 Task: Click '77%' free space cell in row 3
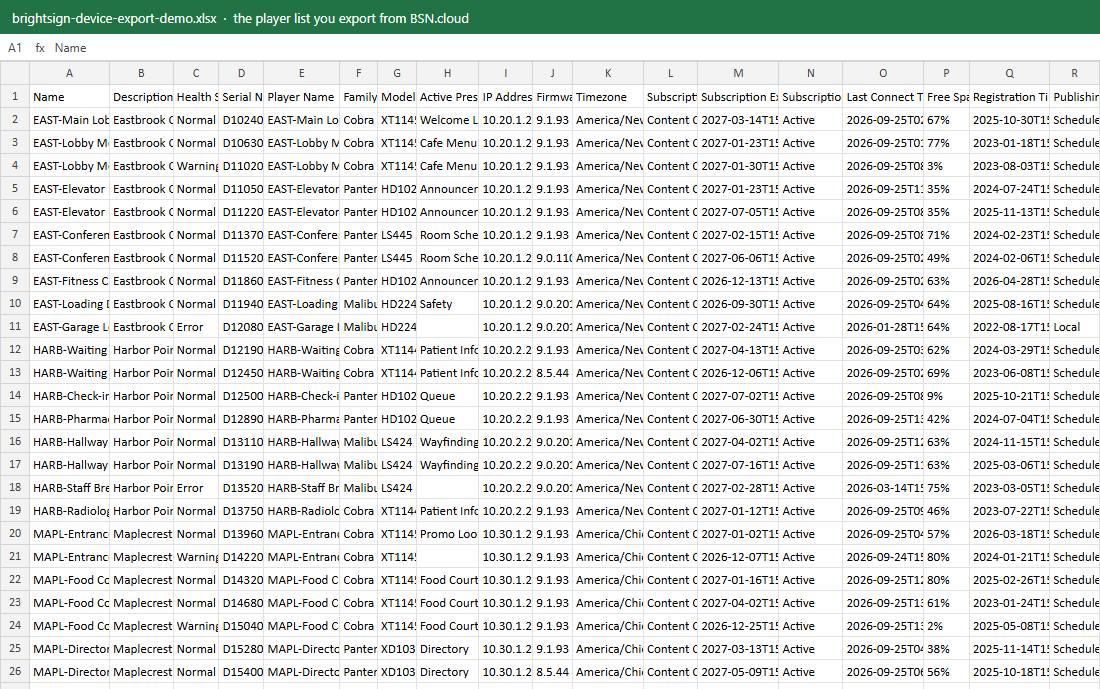[x=946, y=142]
